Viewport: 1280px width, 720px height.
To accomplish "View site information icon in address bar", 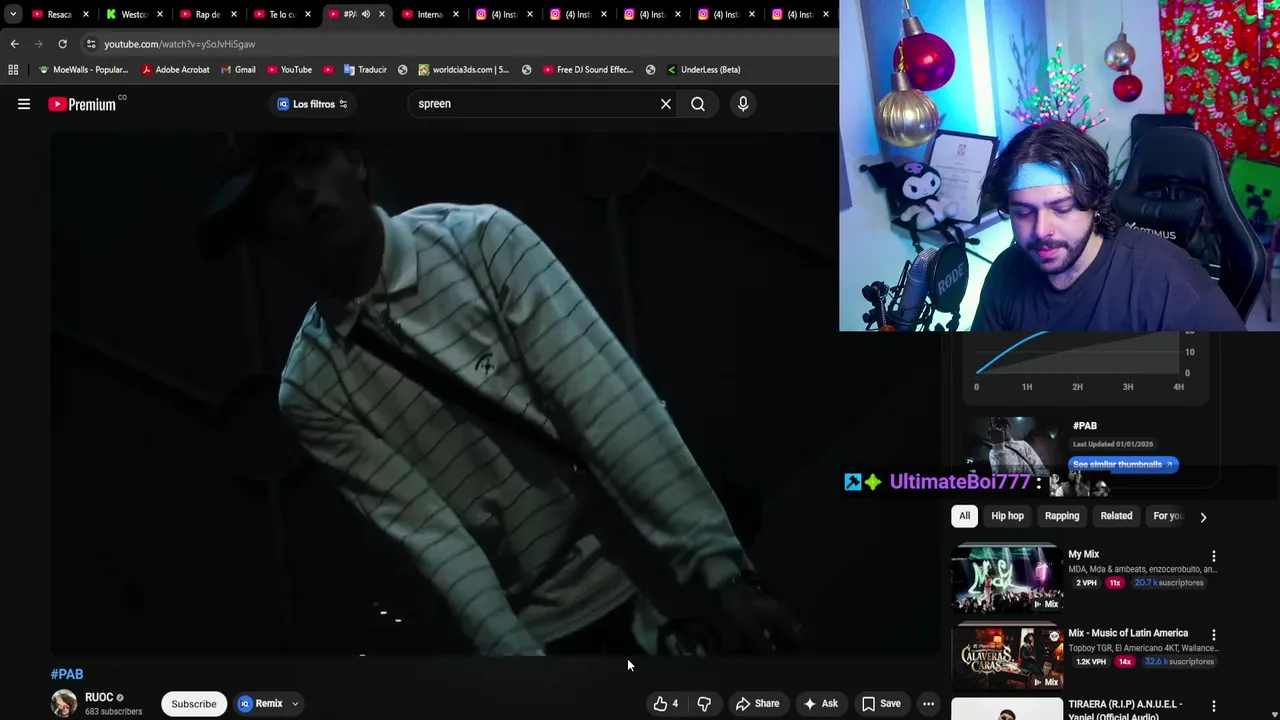I will [x=91, y=44].
